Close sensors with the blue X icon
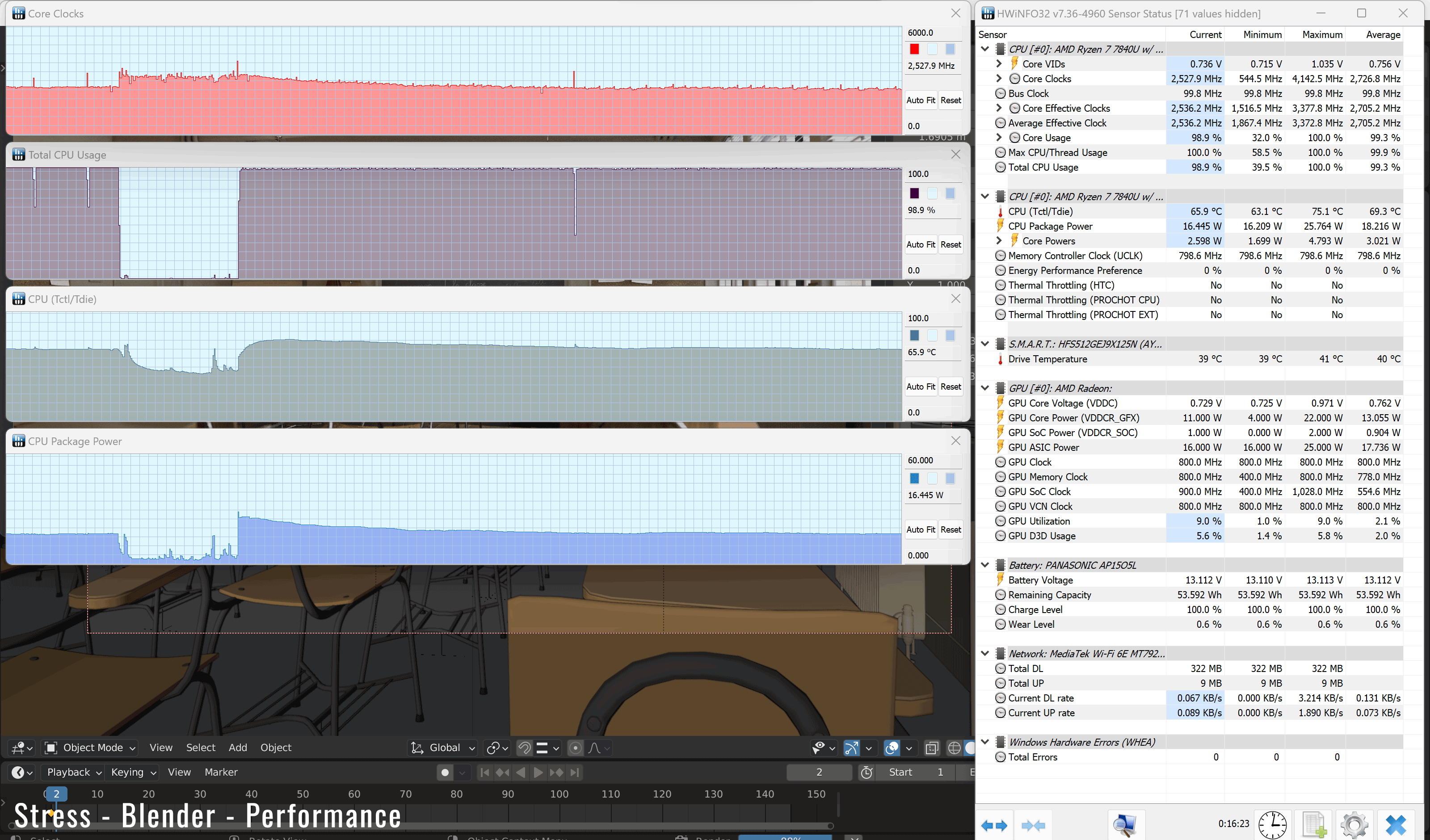The image size is (1430, 840). pyautogui.click(x=1396, y=825)
